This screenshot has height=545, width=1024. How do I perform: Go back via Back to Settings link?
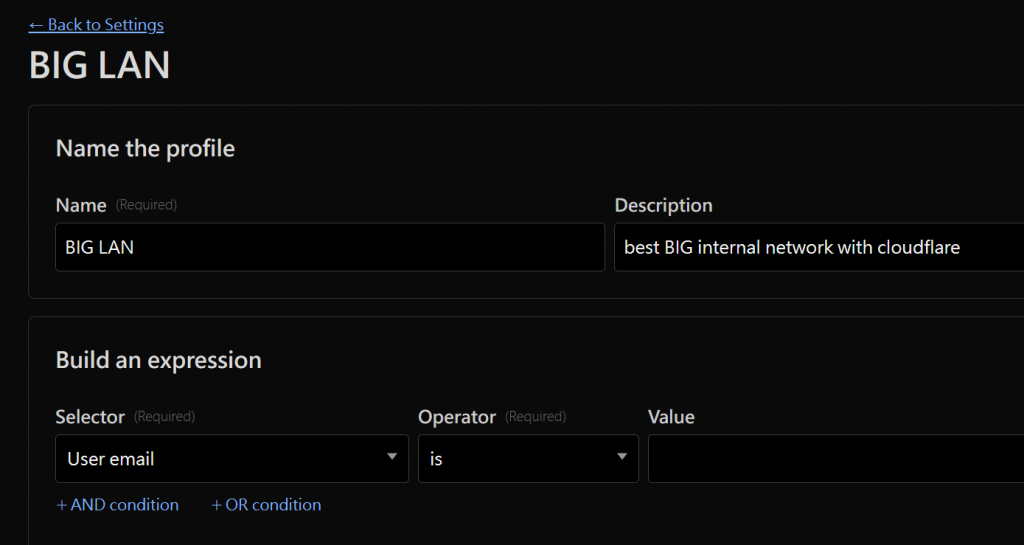tap(96, 25)
